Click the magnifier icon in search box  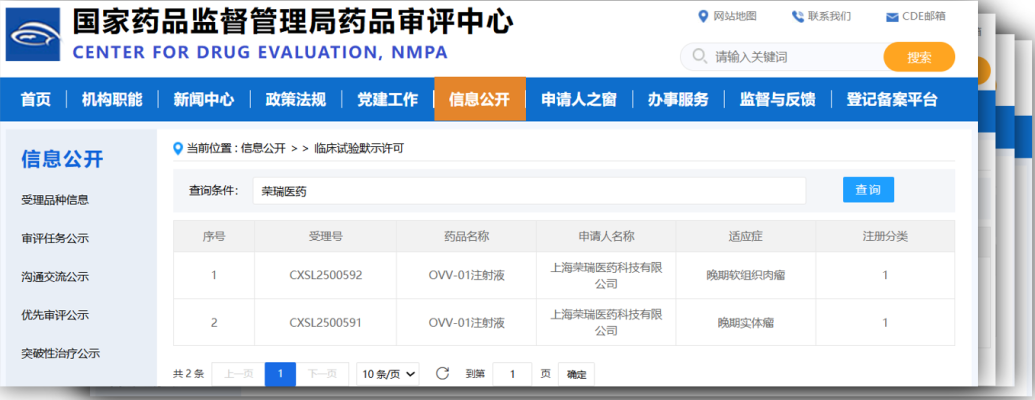click(699, 57)
